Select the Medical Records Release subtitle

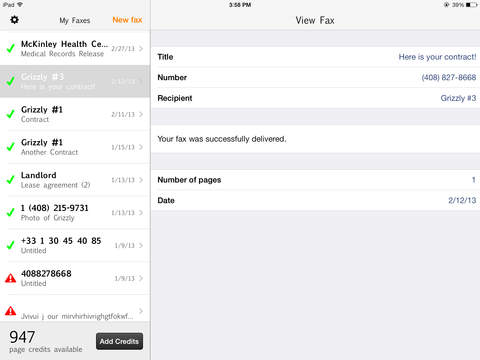click(x=62, y=54)
